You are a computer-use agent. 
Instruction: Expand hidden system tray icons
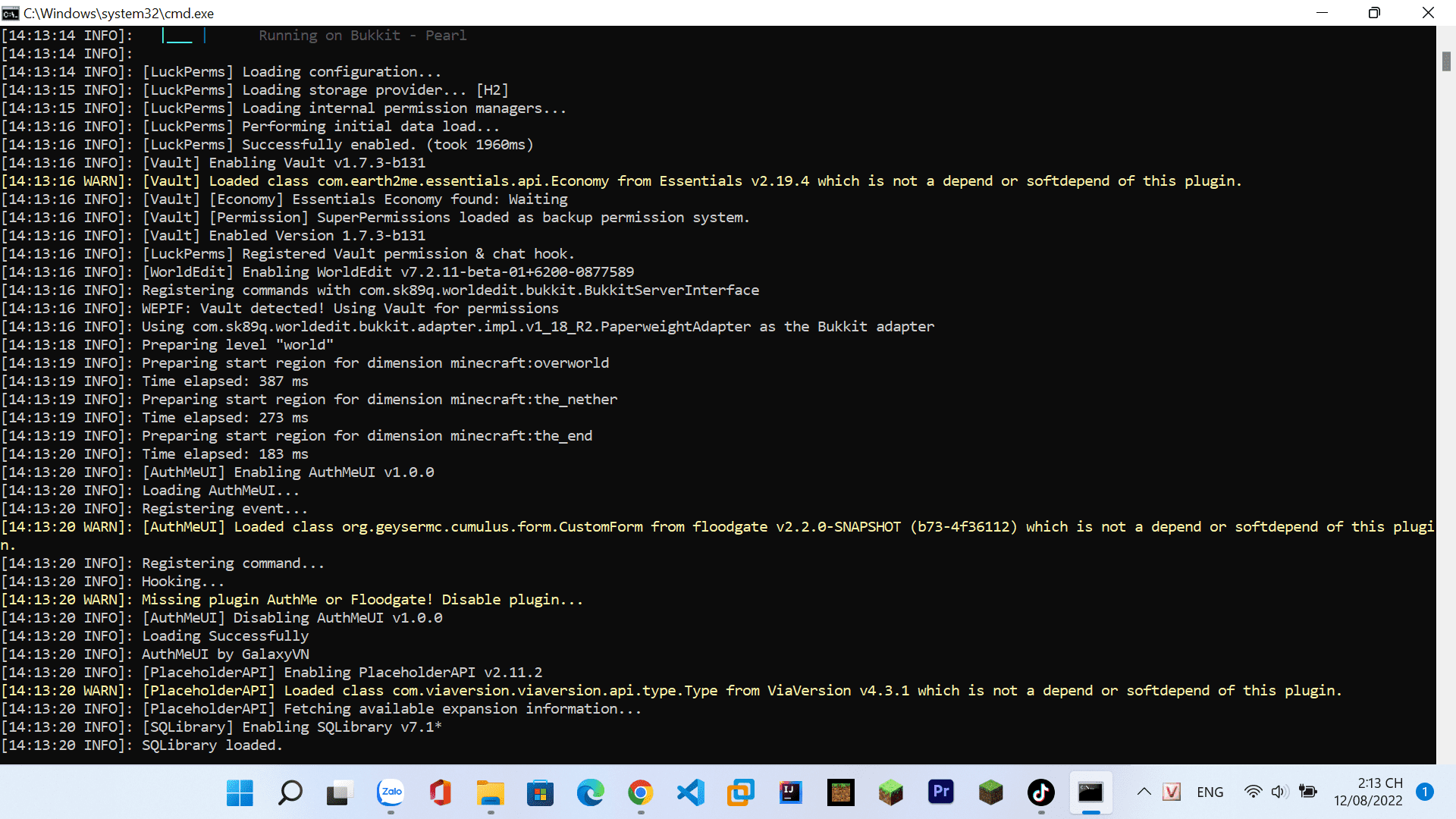[1144, 792]
